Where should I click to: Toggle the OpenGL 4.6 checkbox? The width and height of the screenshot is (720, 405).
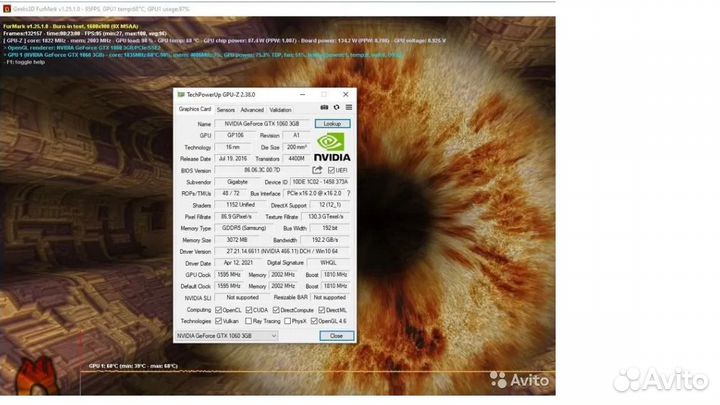tap(314, 321)
